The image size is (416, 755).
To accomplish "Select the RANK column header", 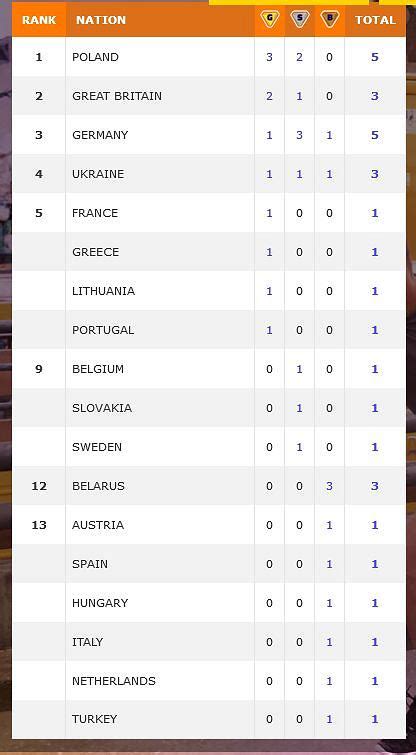I will coord(39,20).
